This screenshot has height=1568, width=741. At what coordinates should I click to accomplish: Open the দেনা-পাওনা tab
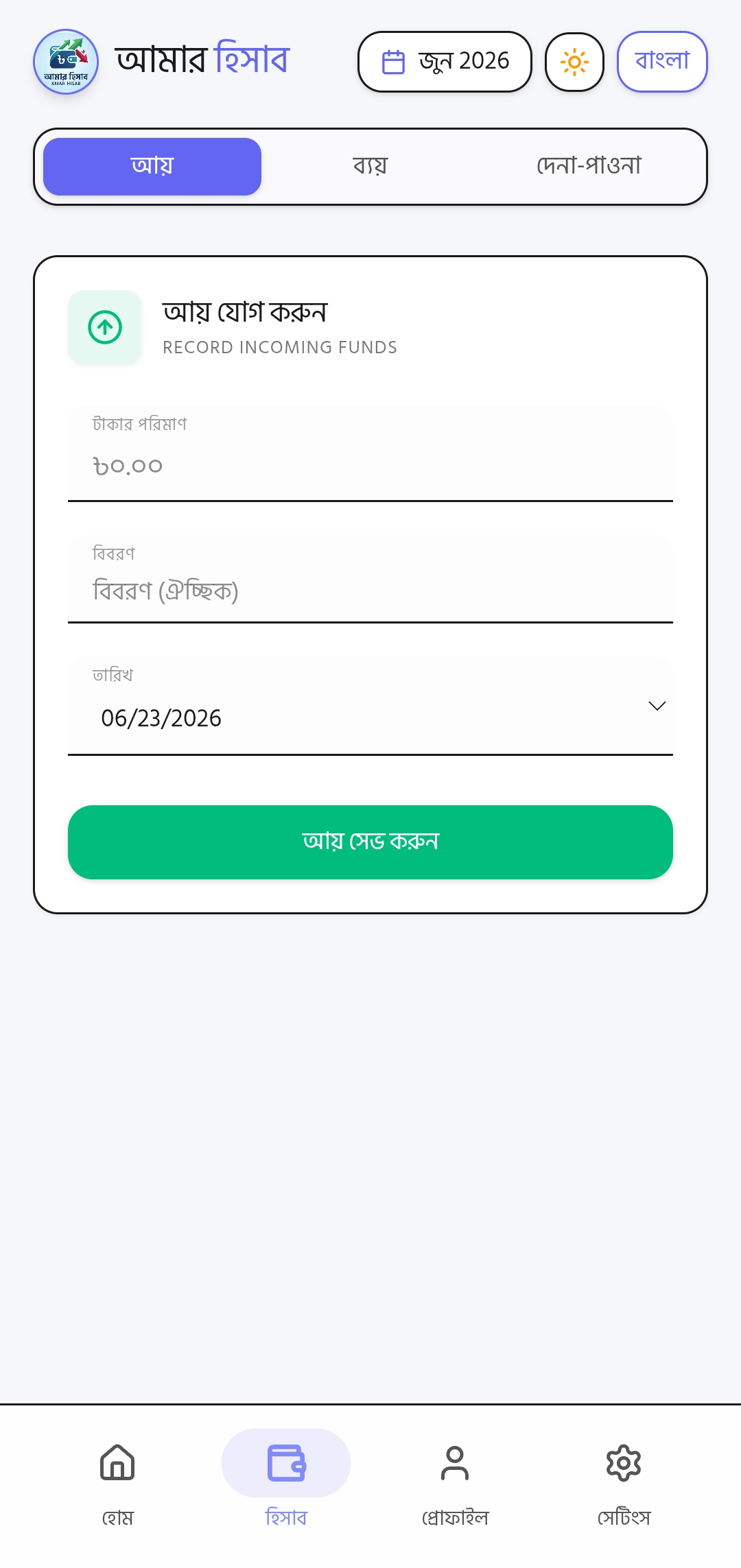589,167
